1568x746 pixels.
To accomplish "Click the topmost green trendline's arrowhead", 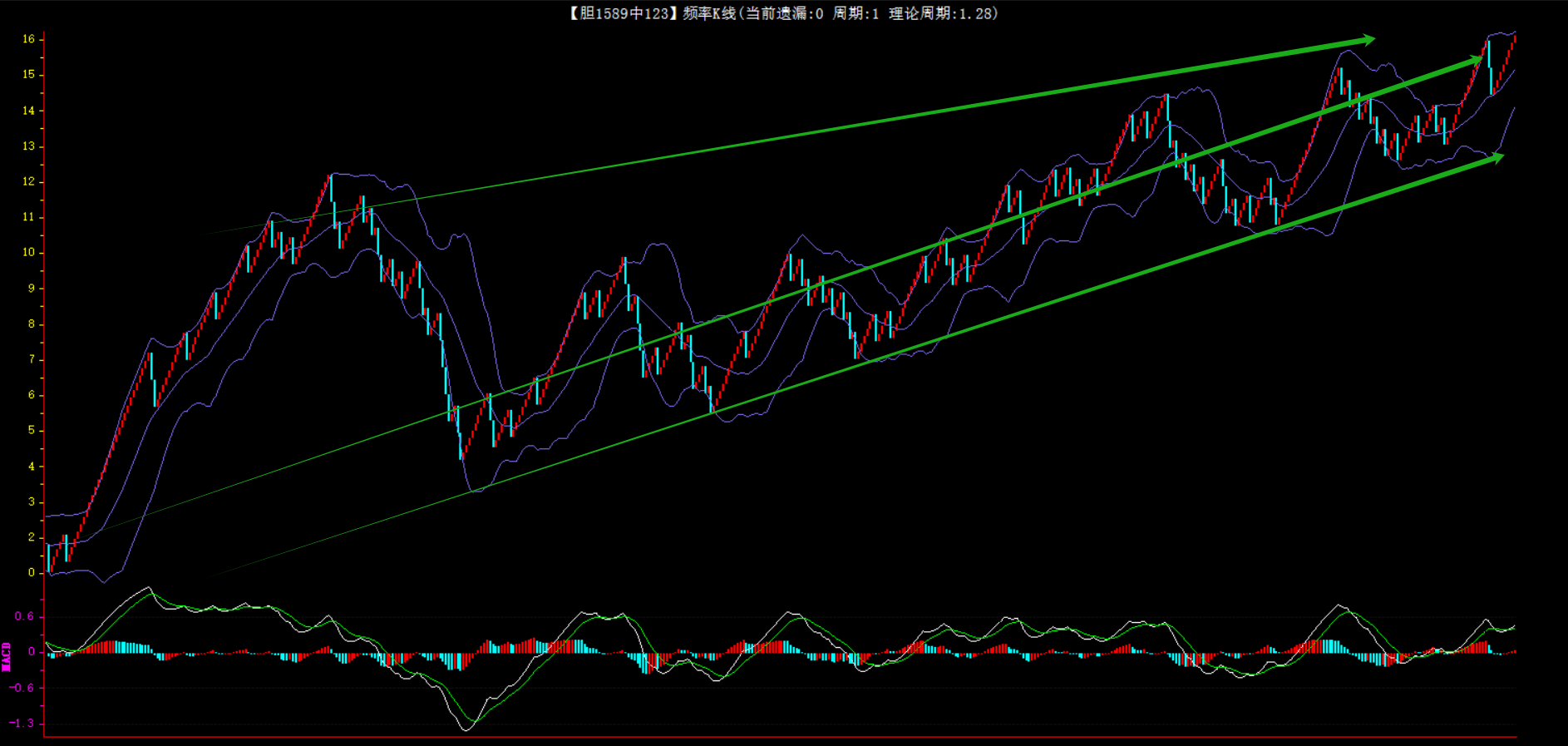I will [x=1366, y=39].
